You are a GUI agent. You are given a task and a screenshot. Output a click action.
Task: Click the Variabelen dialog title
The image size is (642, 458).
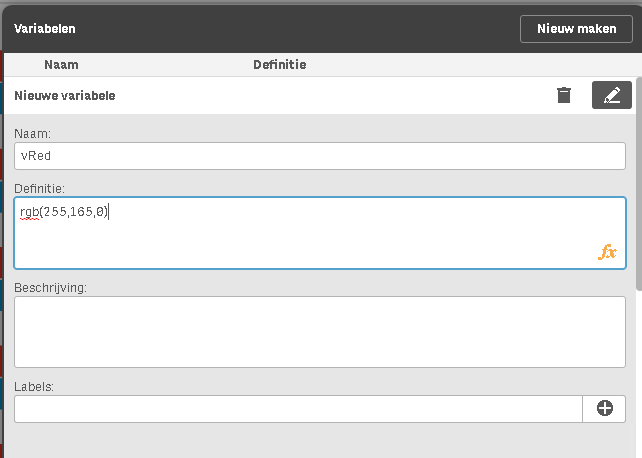[45, 29]
